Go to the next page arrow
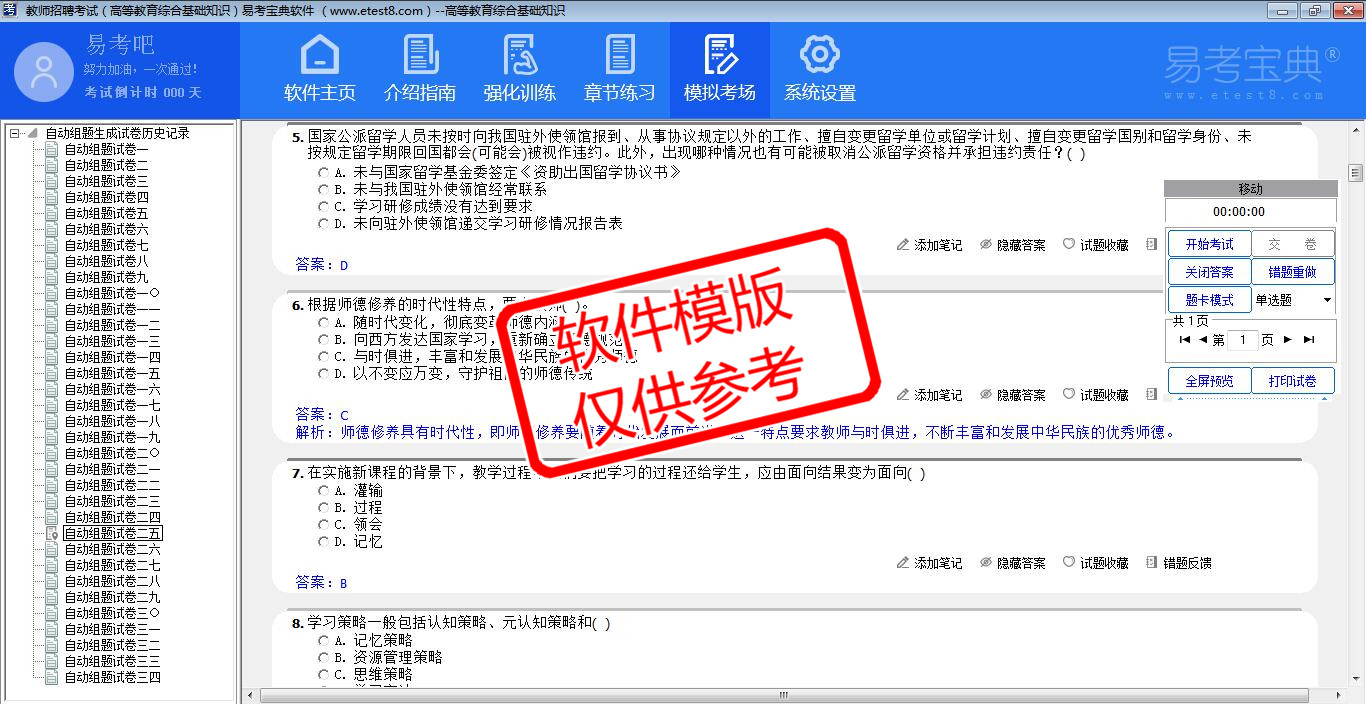 tap(1288, 340)
